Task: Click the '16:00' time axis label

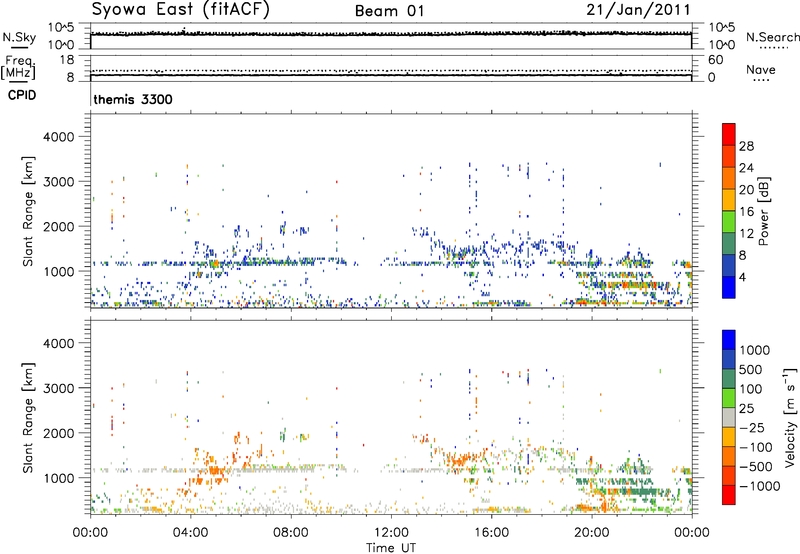Action: [491, 533]
